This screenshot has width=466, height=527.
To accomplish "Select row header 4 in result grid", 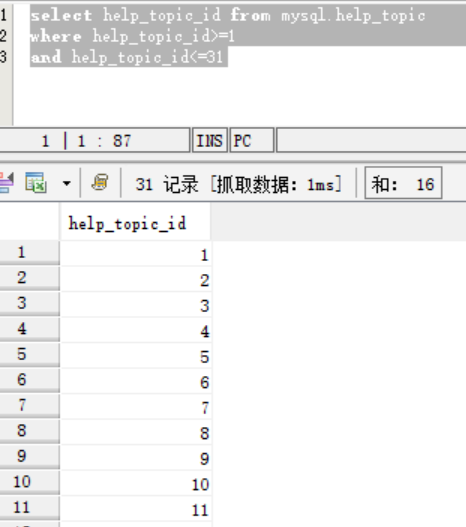I will [30, 329].
